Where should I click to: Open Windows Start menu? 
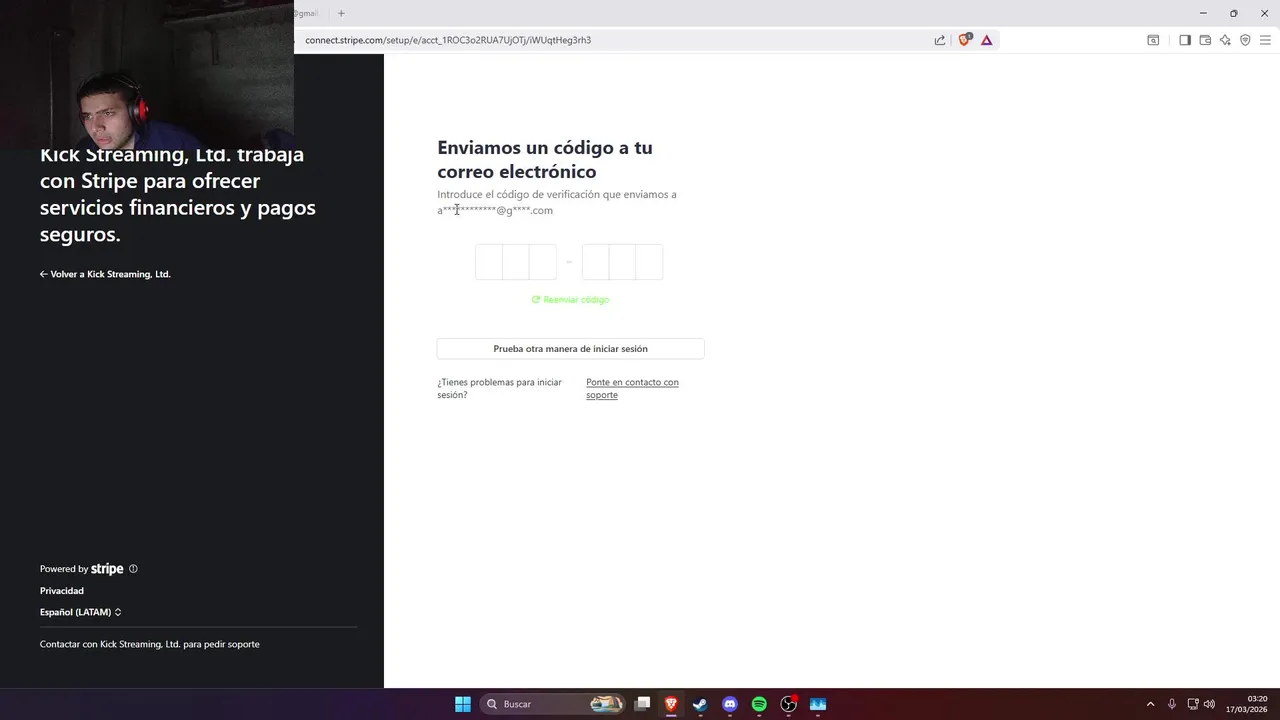point(463,704)
